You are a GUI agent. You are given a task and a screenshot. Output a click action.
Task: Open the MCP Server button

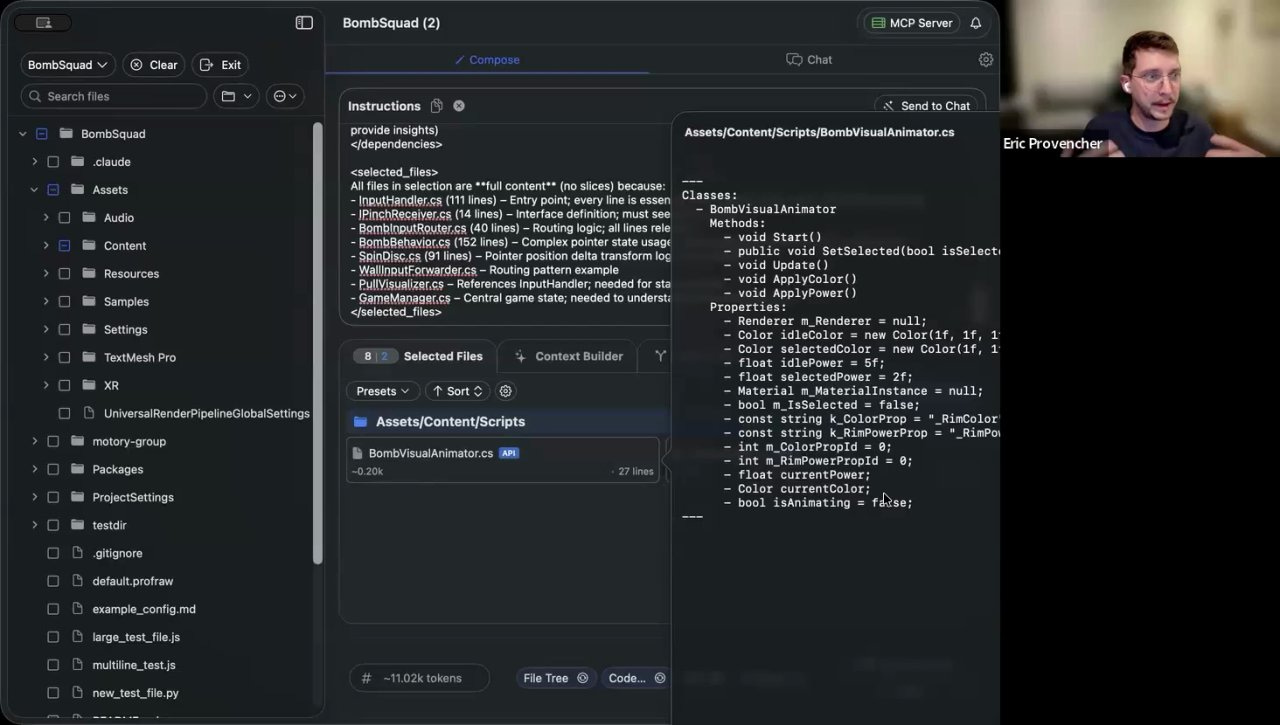[911, 23]
